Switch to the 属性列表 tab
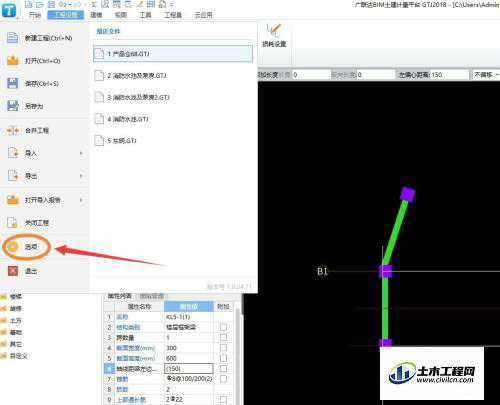 [119, 296]
